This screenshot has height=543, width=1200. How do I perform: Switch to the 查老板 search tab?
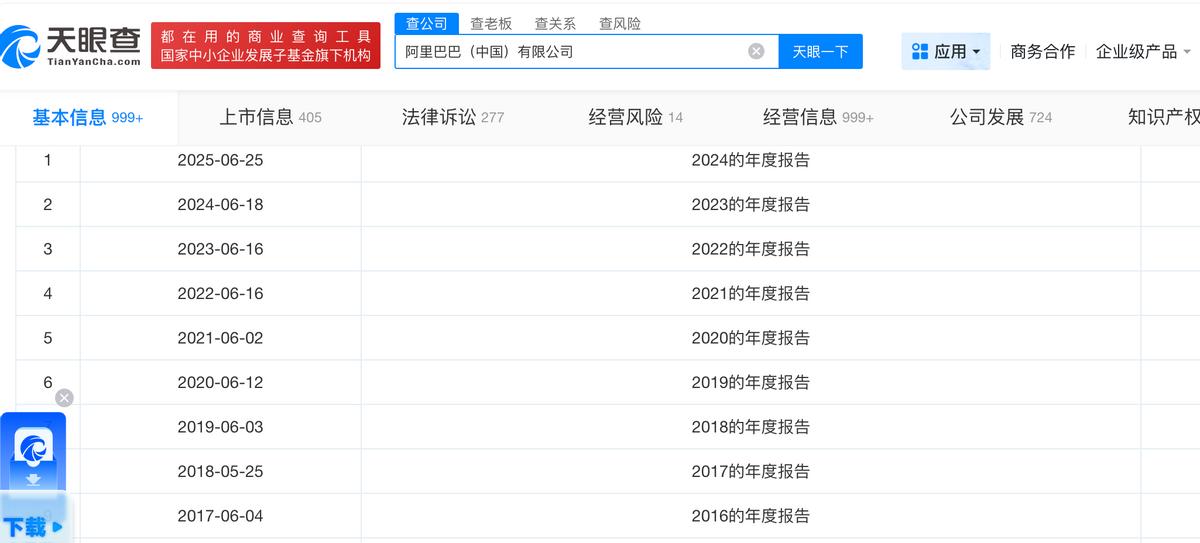pyautogui.click(x=491, y=23)
